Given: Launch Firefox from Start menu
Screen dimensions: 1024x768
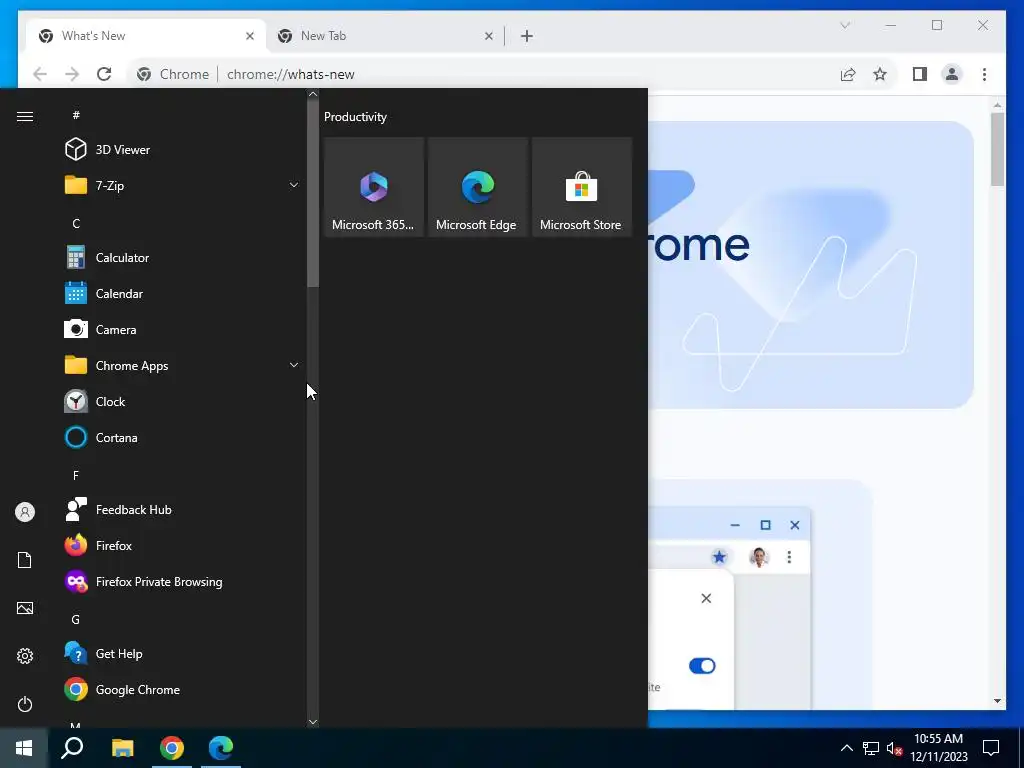Looking at the screenshot, I should [182, 545].
